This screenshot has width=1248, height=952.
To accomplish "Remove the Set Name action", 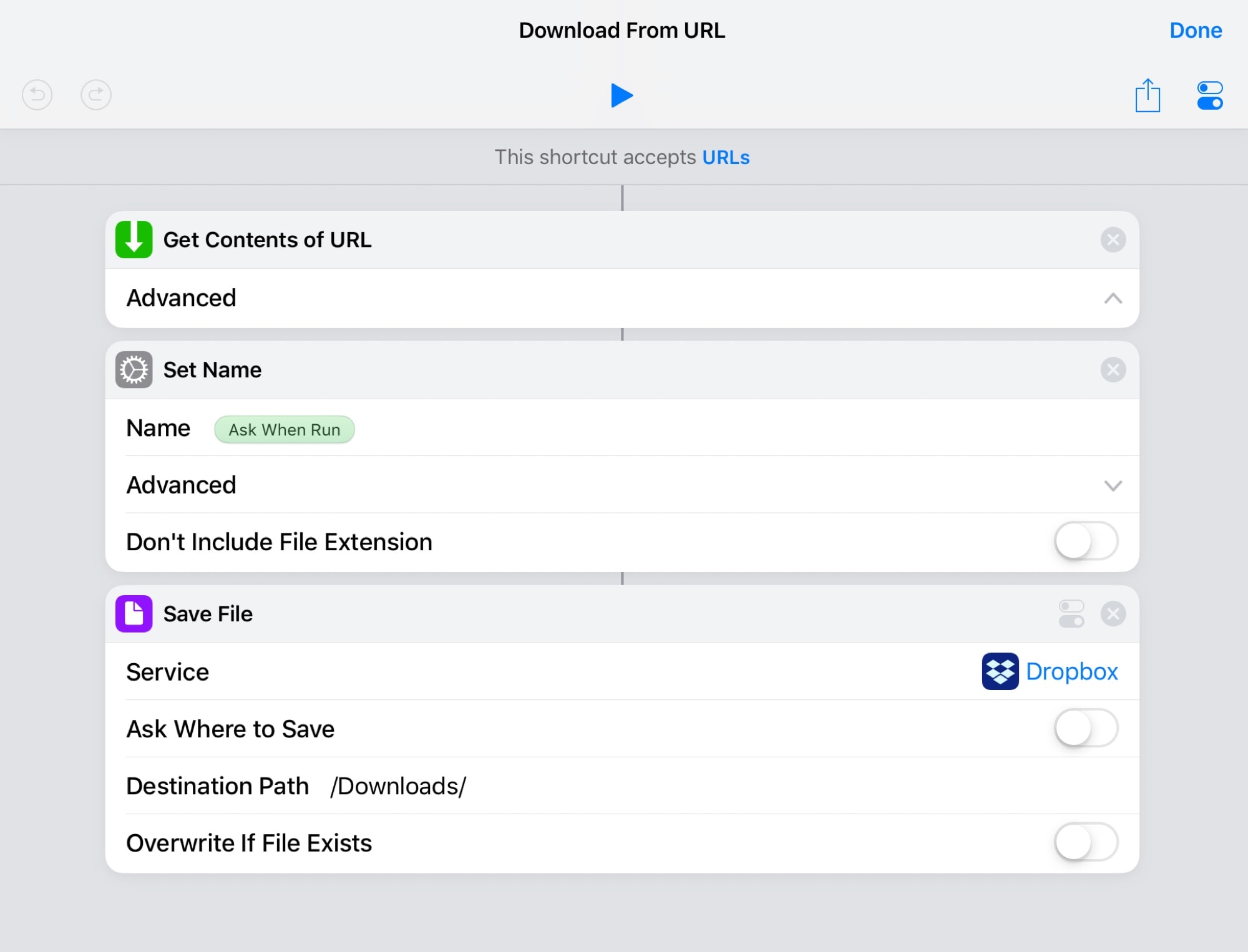I will coord(1113,369).
